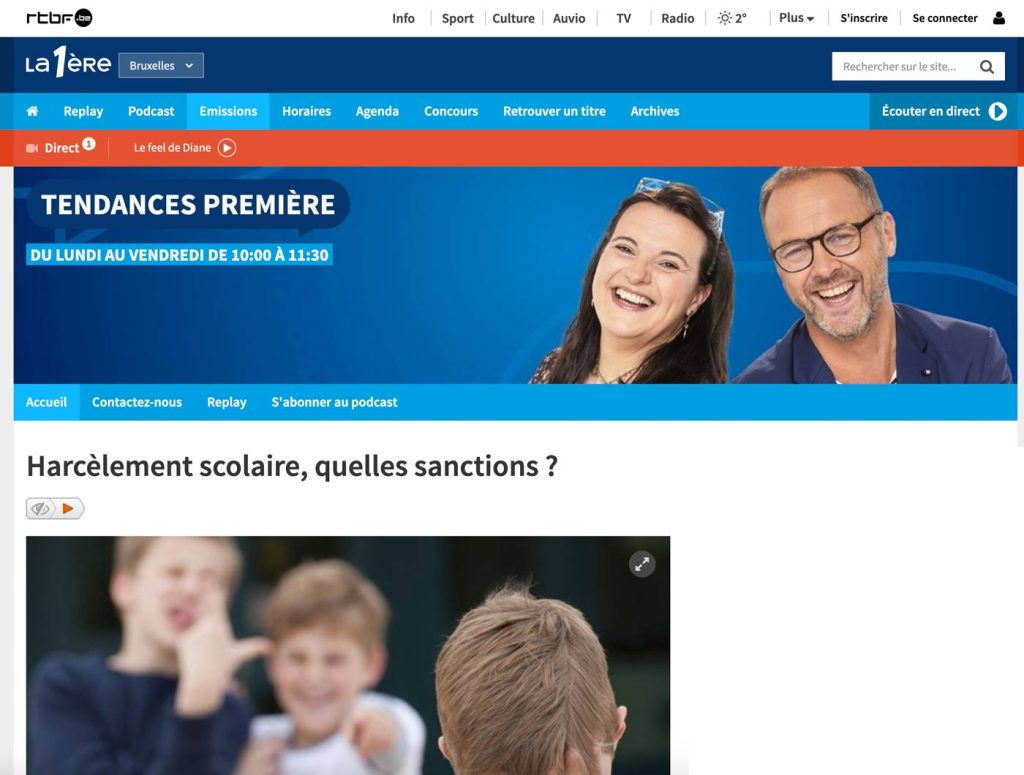This screenshot has height=775, width=1024.
Task: Click the home icon in navigation bar
Action: [32, 111]
